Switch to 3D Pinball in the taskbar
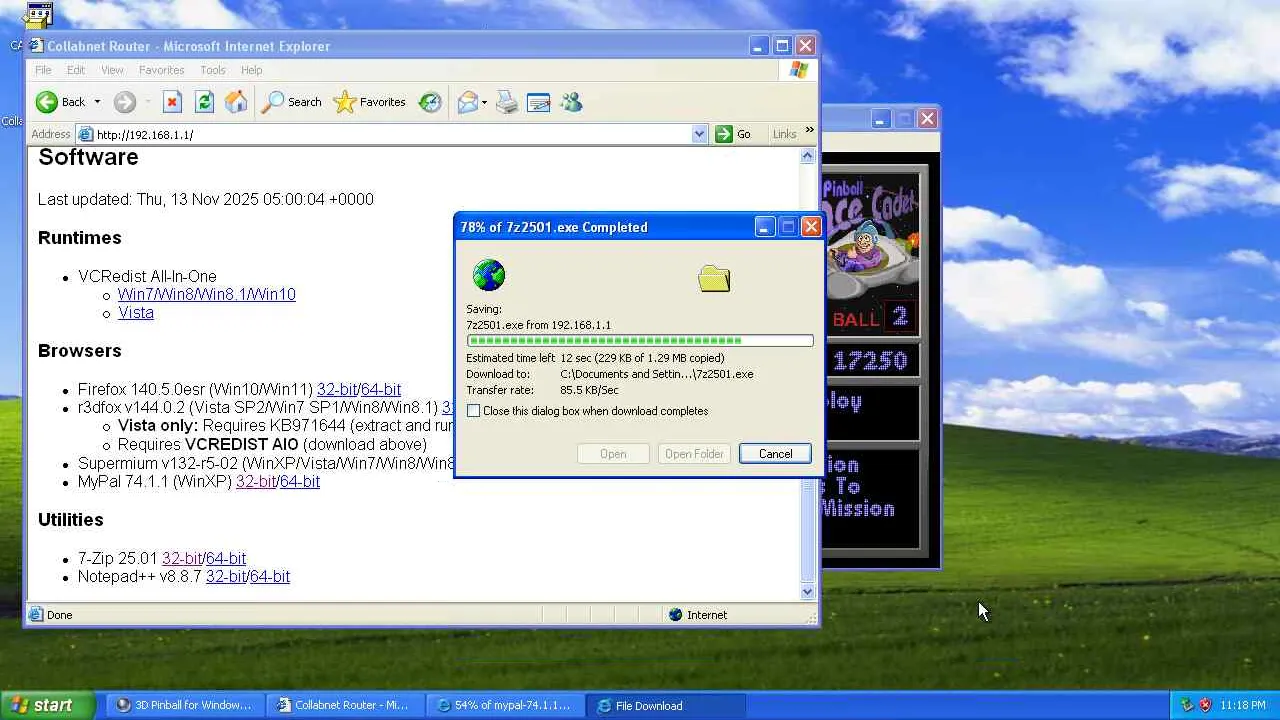1280x720 pixels. tap(186, 705)
